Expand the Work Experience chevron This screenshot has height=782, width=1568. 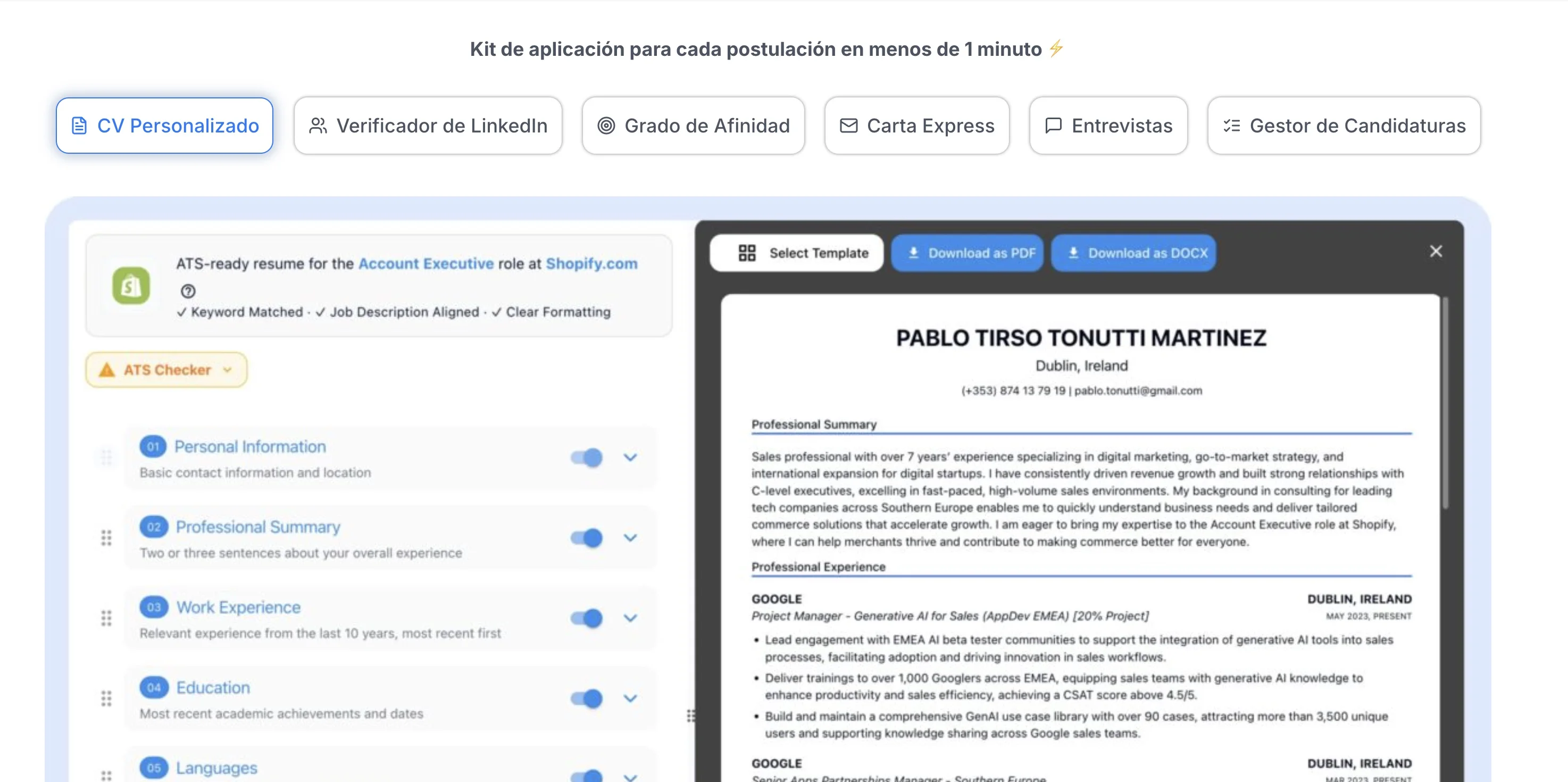point(631,618)
